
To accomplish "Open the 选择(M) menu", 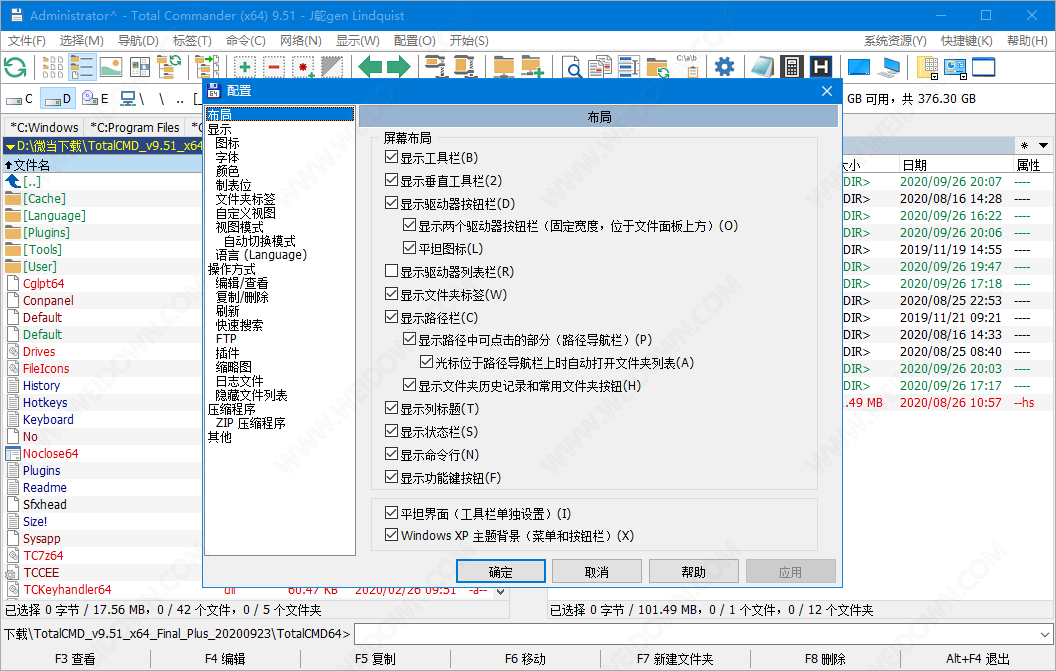I will 81,41.
